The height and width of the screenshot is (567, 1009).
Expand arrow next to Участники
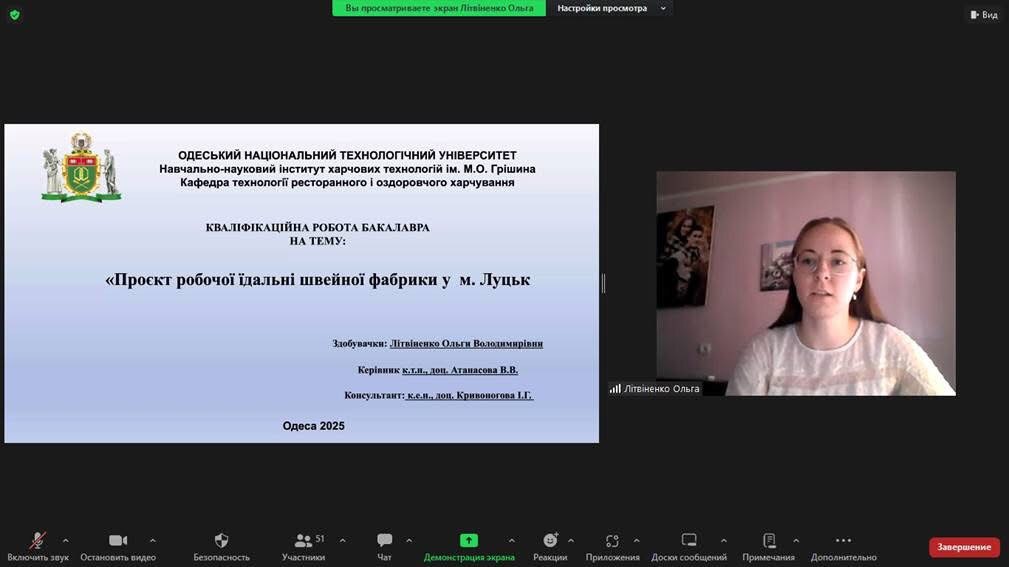pos(342,541)
